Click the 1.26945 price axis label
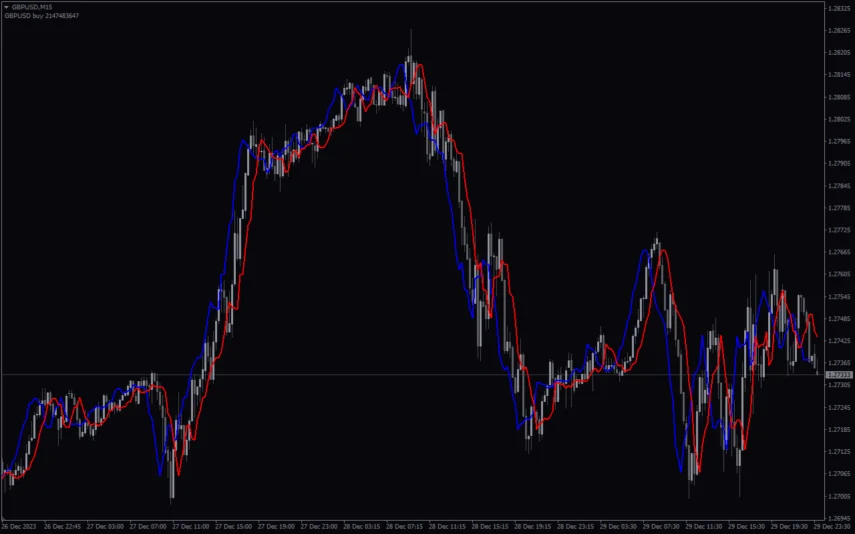 [837, 518]
